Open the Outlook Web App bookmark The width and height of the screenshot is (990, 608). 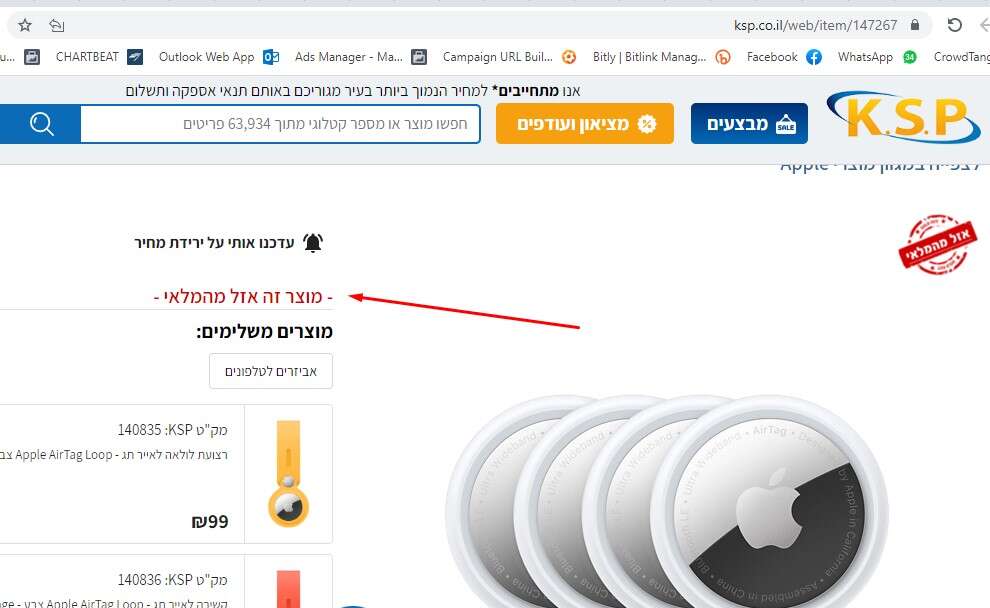218,57
